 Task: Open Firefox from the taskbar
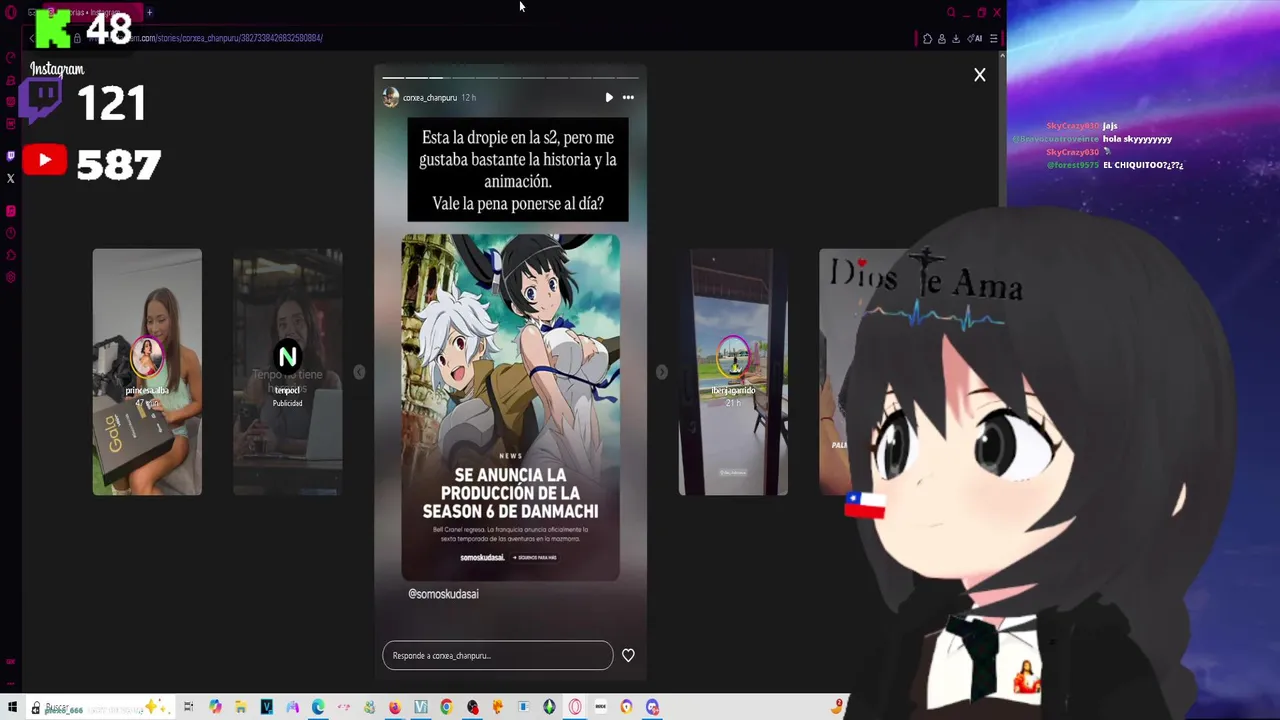[x=395, y=707]
